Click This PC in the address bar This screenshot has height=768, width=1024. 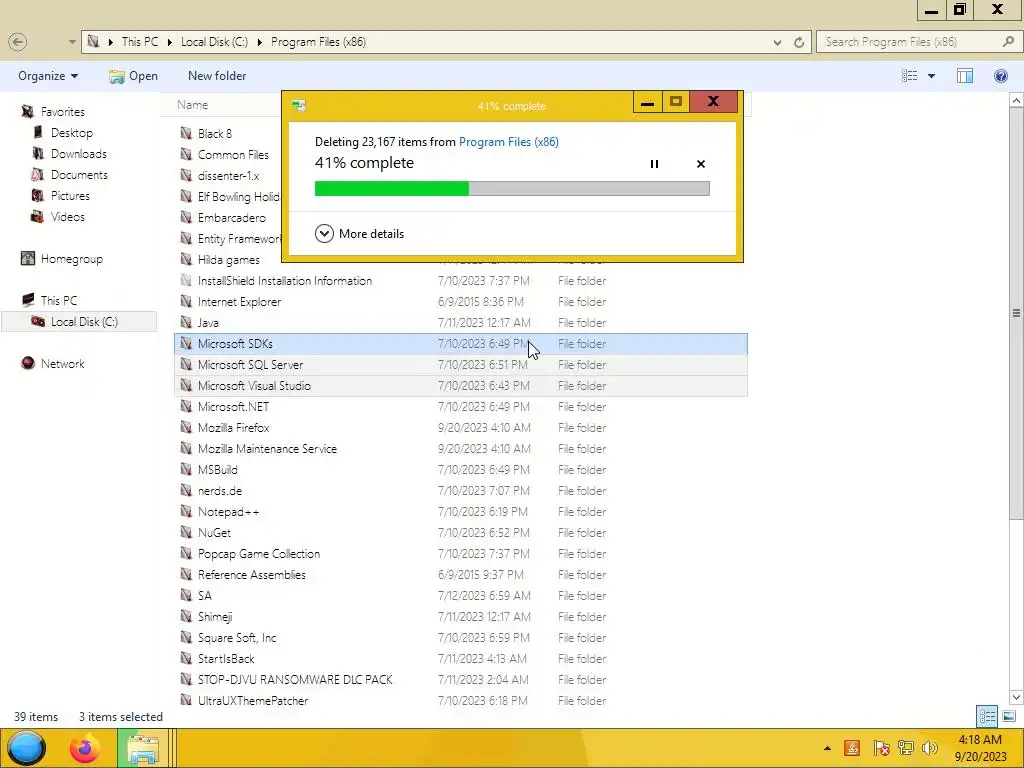(x=140, y=42)
